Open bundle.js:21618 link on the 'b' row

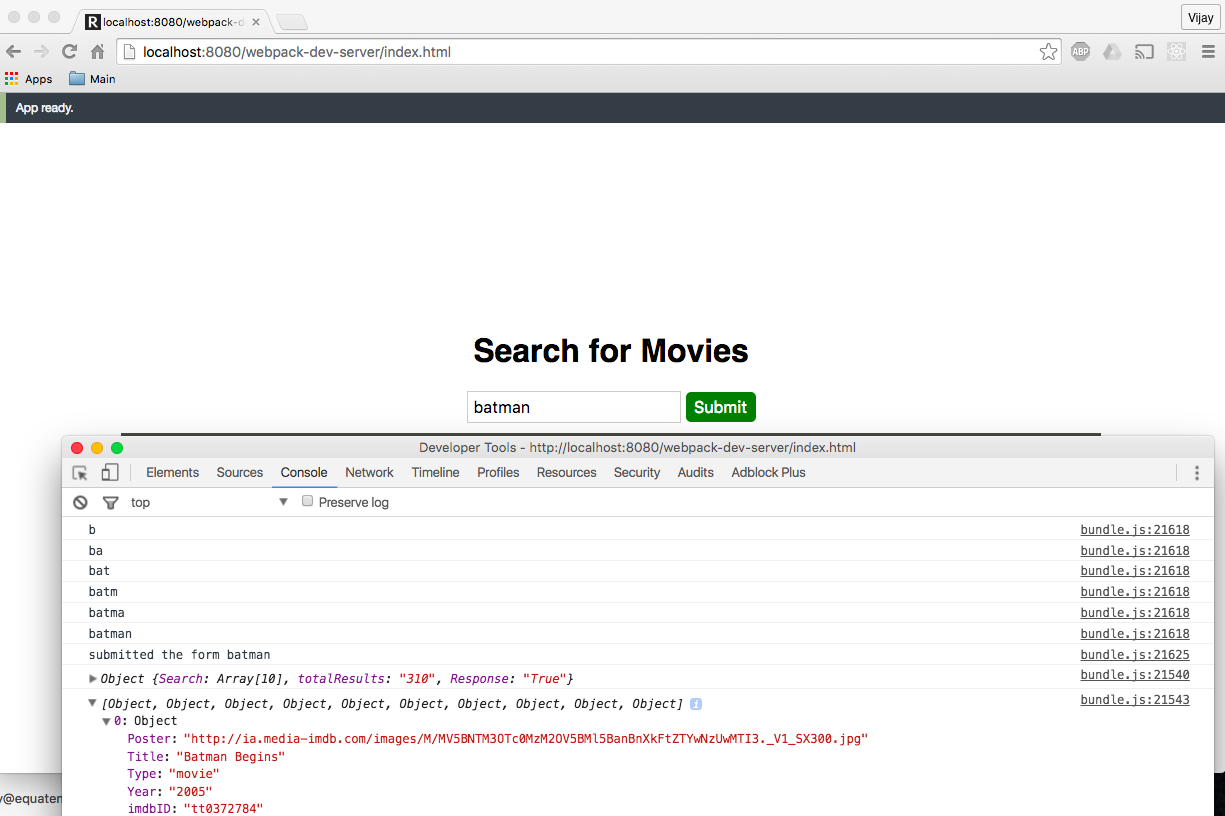1135,530
